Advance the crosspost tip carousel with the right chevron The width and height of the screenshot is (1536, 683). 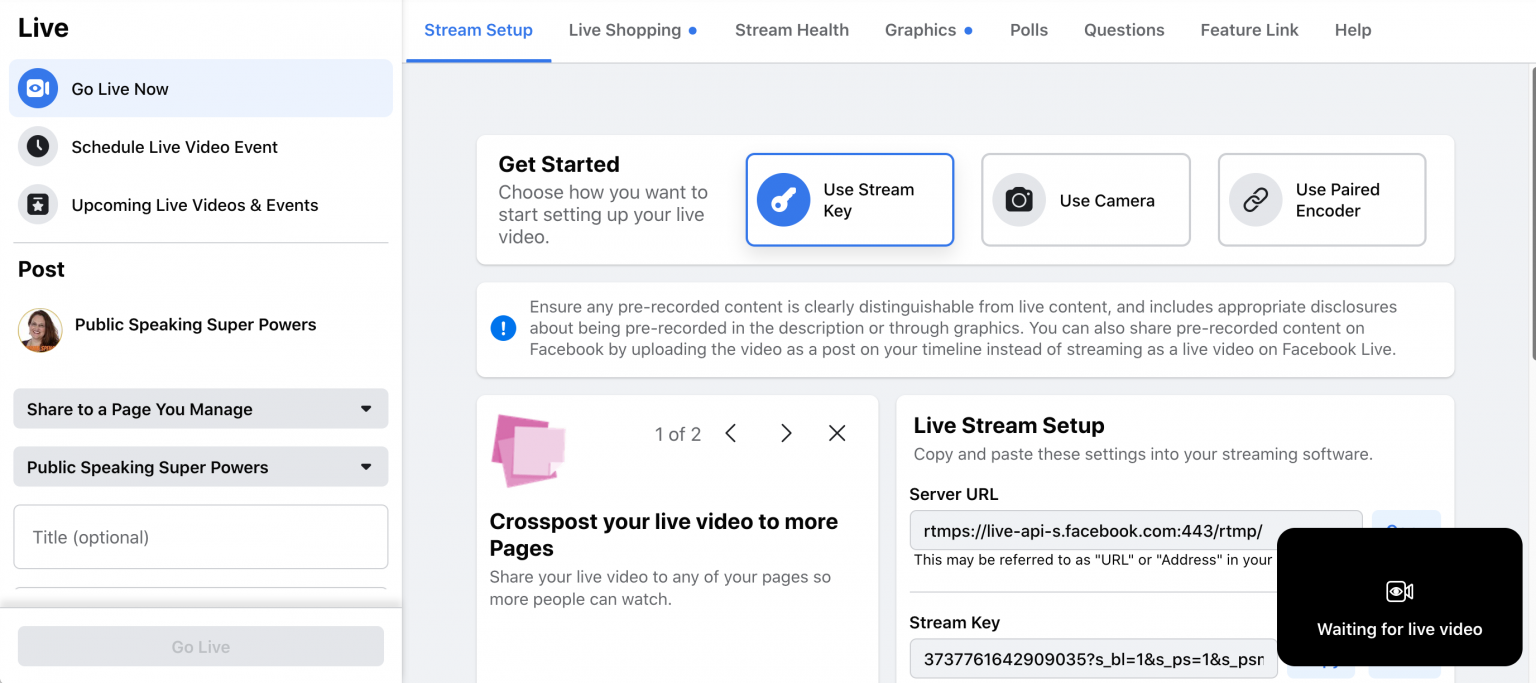pos(786,433)
